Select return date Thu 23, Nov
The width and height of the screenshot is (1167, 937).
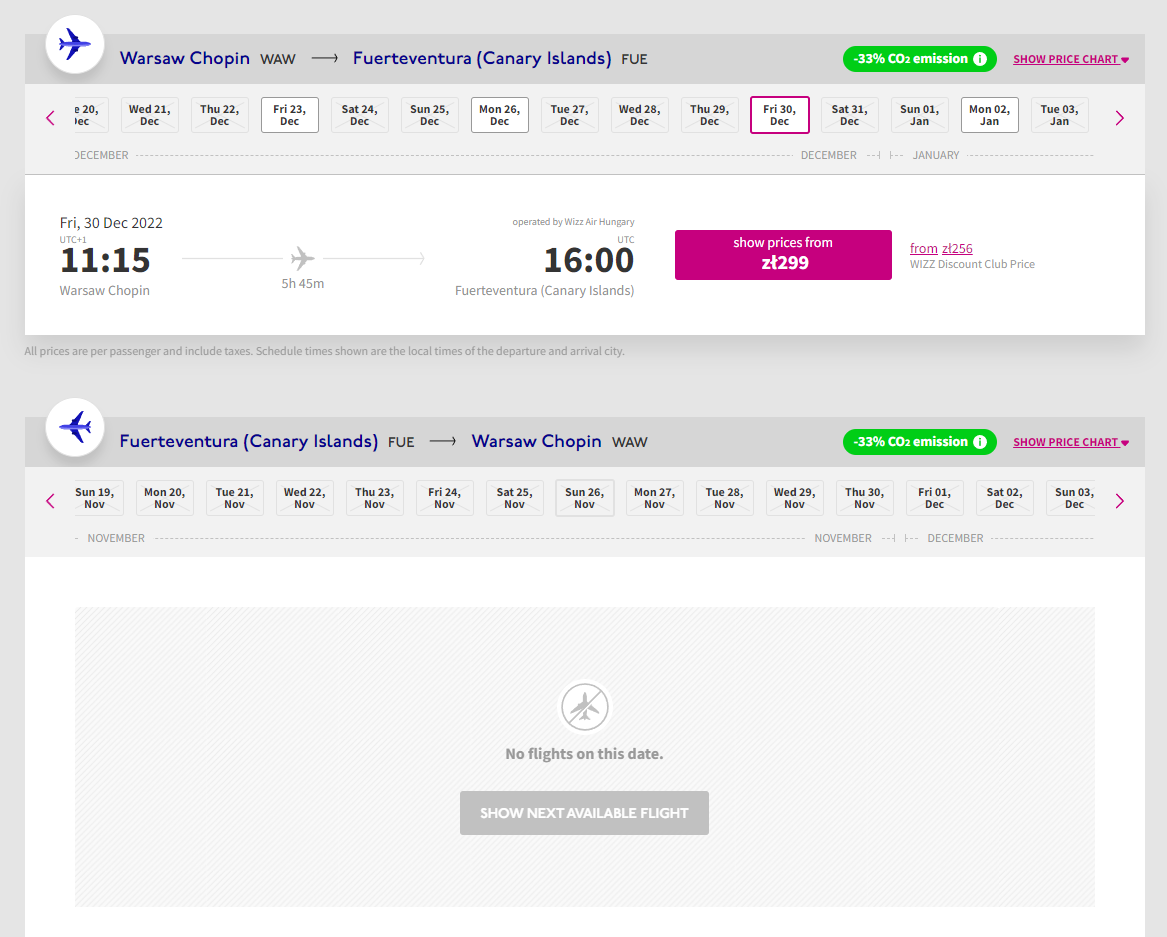coord(374,499)
